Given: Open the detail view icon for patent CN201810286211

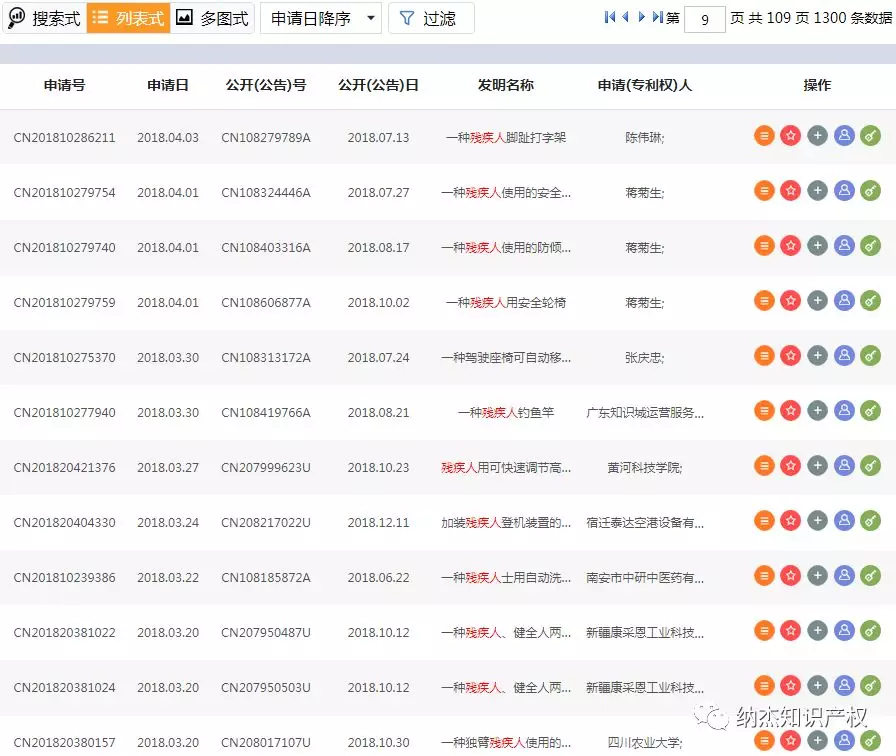Looking at the screenshot, I should (x=764, y=135).
